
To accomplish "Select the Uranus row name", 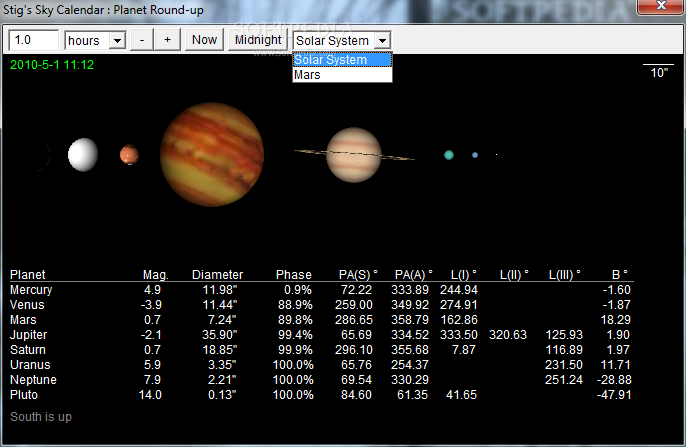I will tap(30, 365).
